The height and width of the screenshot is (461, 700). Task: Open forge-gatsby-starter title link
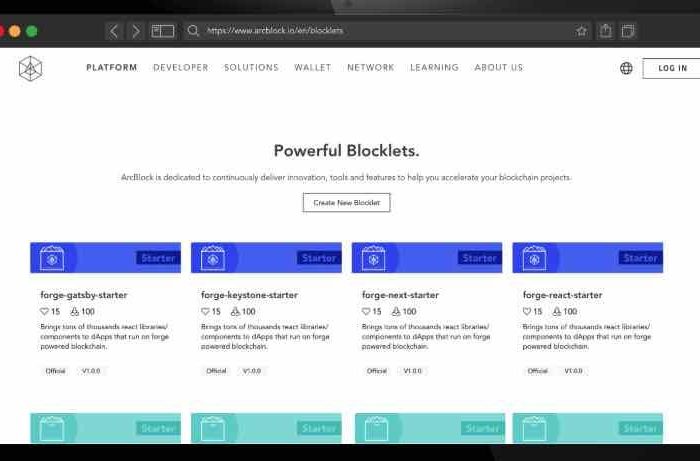[x=84, y=295]
